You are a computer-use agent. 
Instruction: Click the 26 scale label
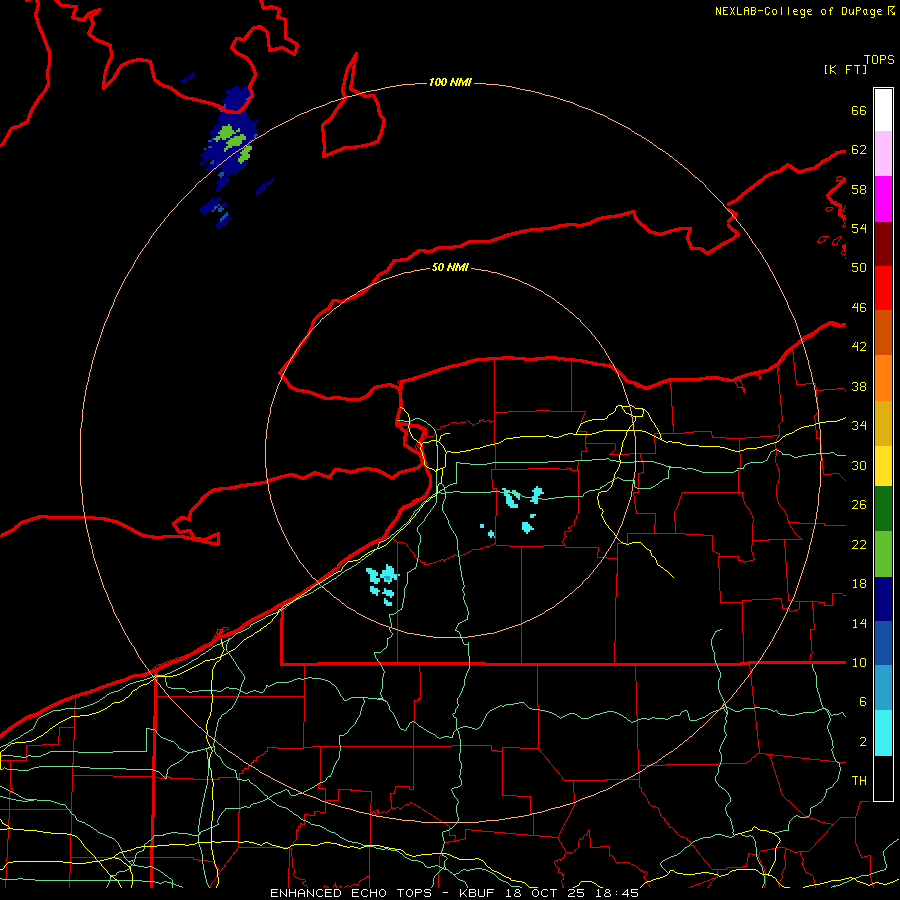click(x=859, y=505)
